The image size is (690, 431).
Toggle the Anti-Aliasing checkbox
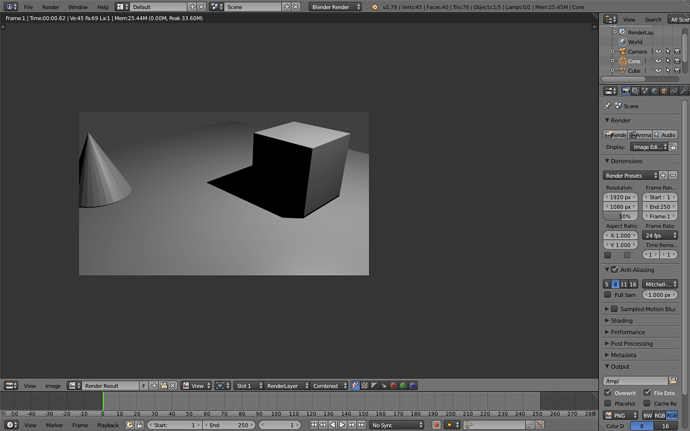pos(615,269)
